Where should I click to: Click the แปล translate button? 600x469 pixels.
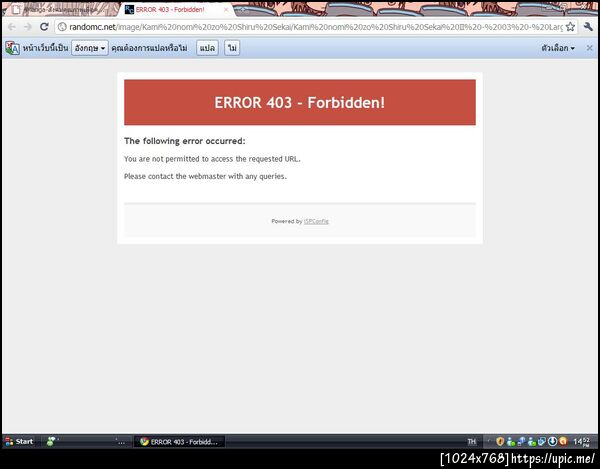pos(207,48)
